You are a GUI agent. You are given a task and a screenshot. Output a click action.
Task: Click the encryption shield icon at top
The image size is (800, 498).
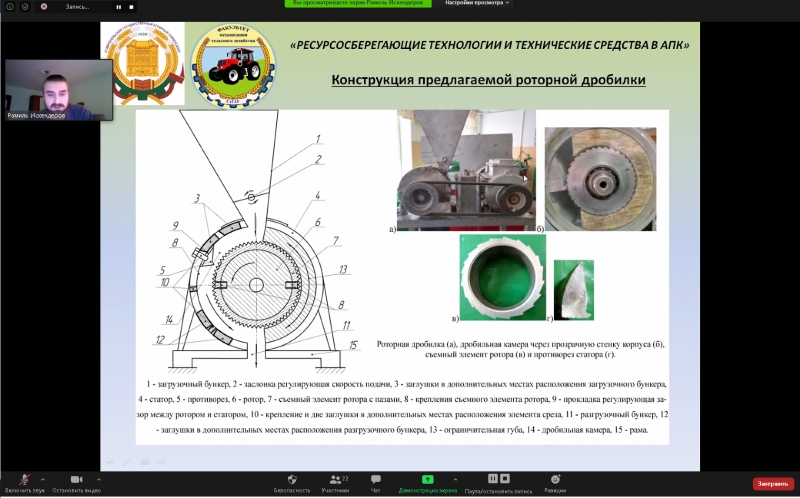point(26,7)
